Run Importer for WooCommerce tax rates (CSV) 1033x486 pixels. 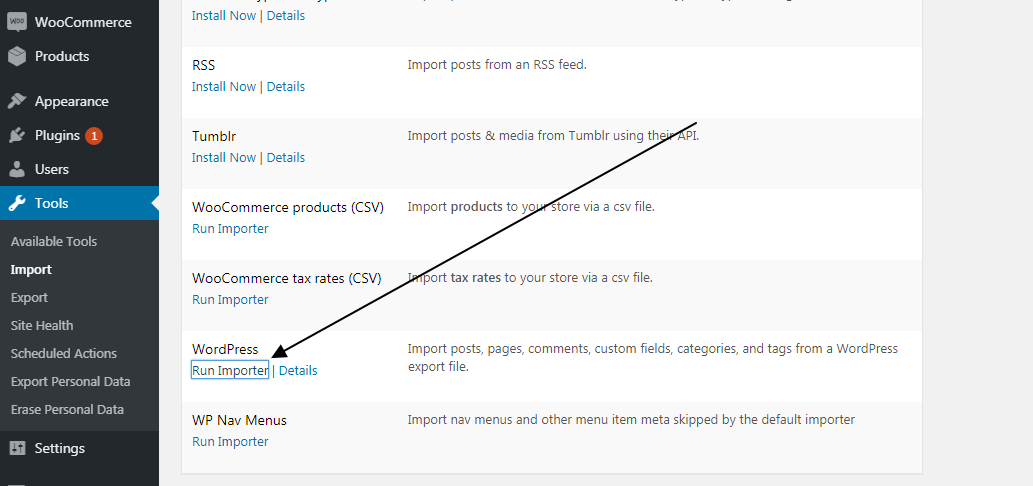[x=230, y=300]
